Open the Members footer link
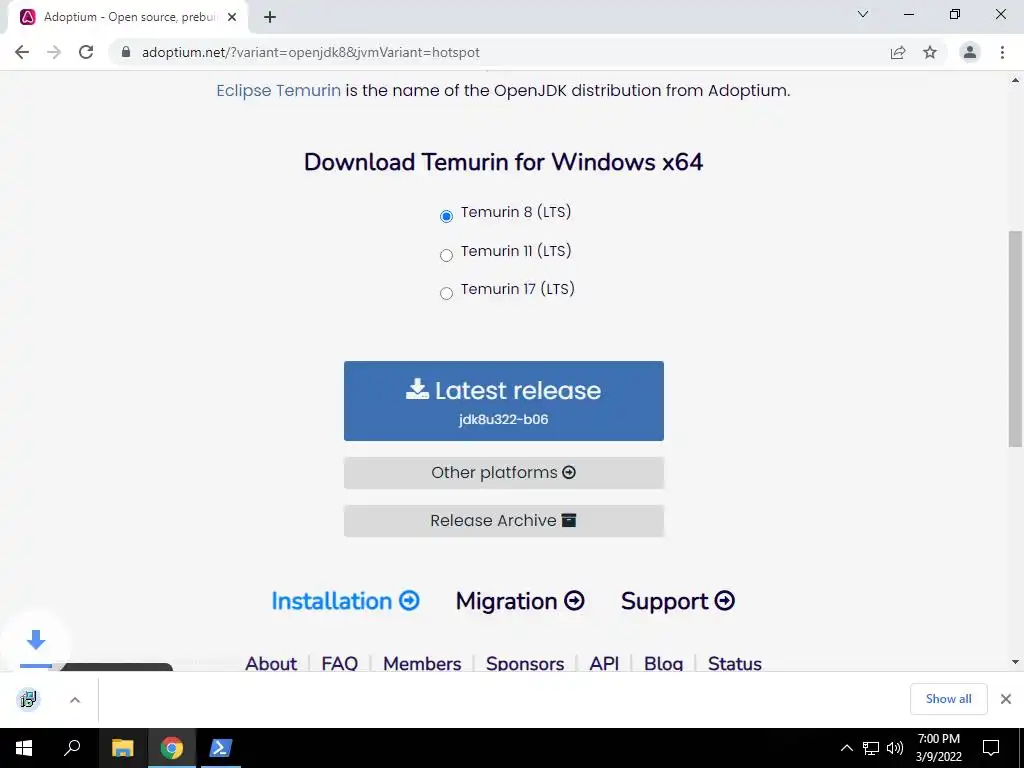The image size is (1024, 768). pyautogui.click(x=422, y=663)
